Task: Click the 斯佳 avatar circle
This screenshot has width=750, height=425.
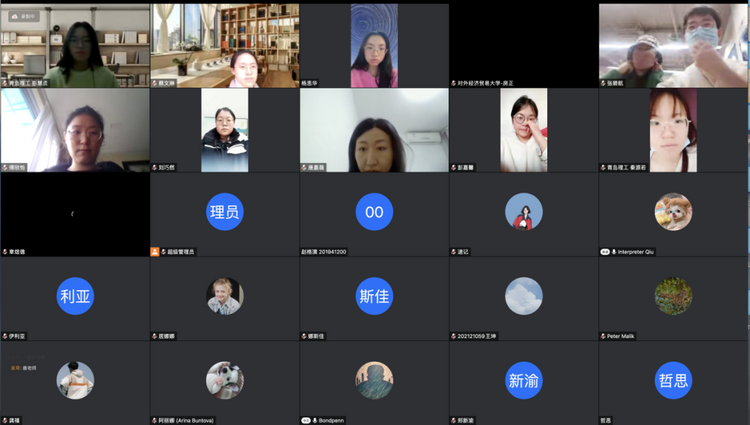Action: tap(374, 296)
